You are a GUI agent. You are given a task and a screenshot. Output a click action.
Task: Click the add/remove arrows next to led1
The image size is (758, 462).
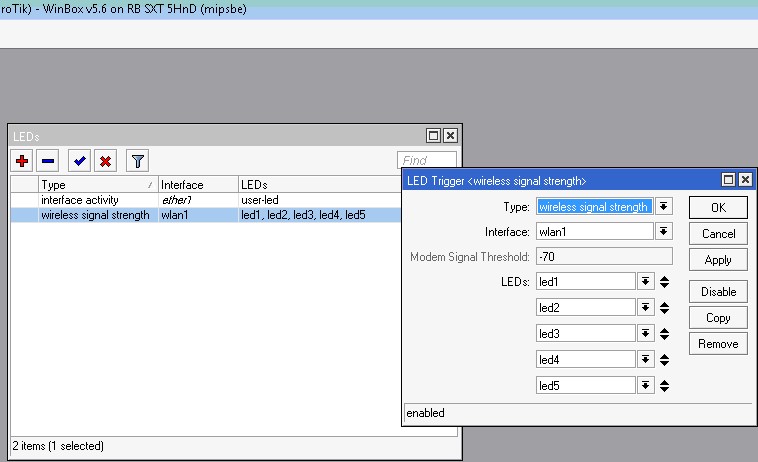click(x=664, y=282)
